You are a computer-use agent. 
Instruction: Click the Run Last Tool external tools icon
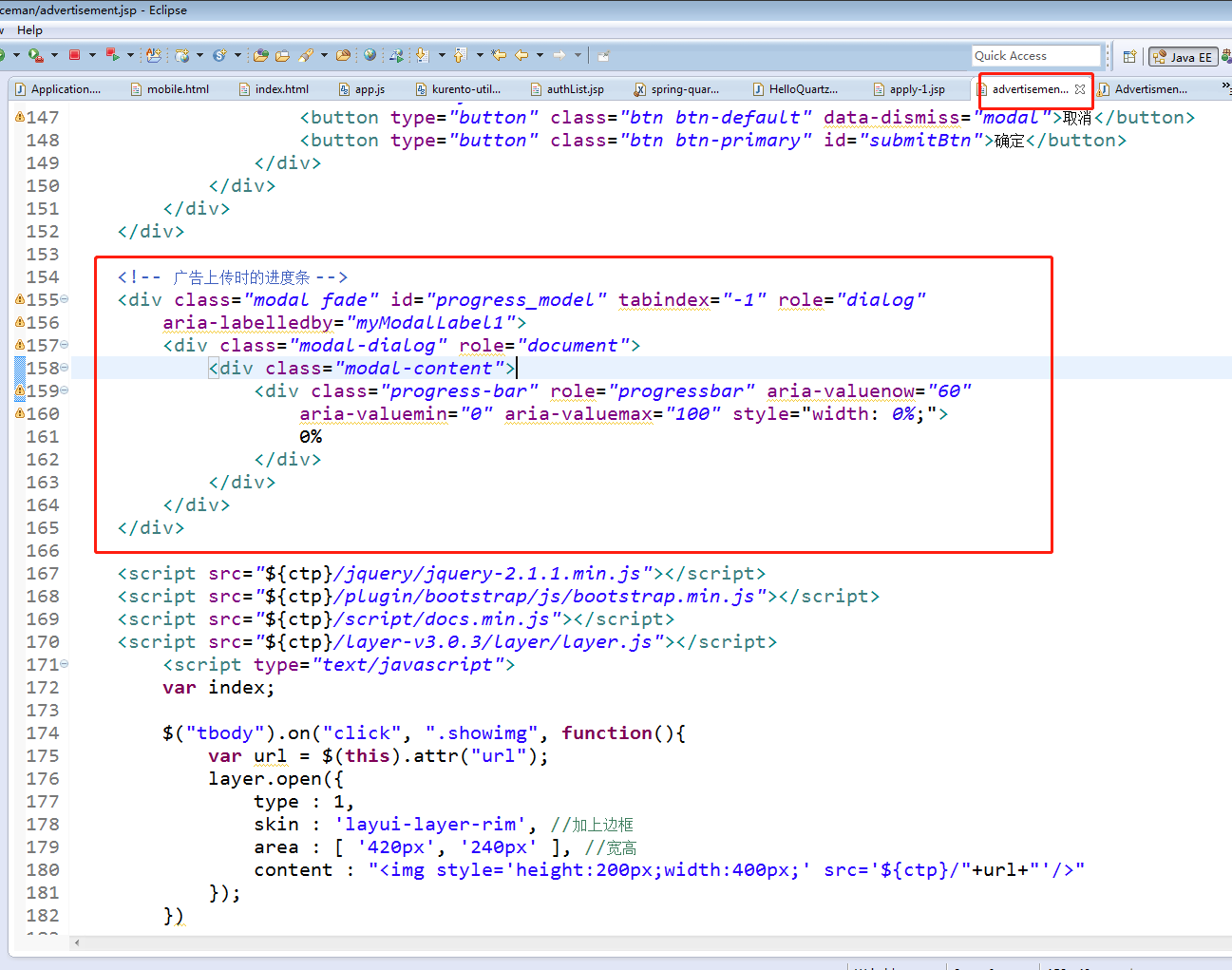35,55
